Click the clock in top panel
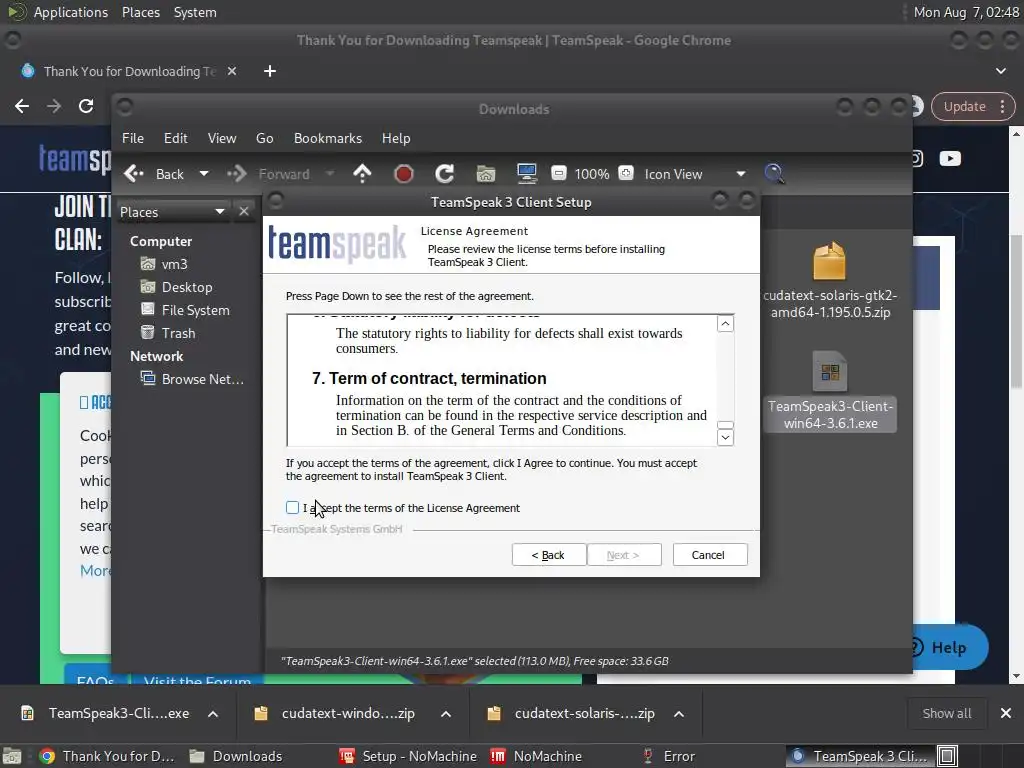Image resolution: width=1024 pixels, height=768 pixels. [x=966, y=12]
